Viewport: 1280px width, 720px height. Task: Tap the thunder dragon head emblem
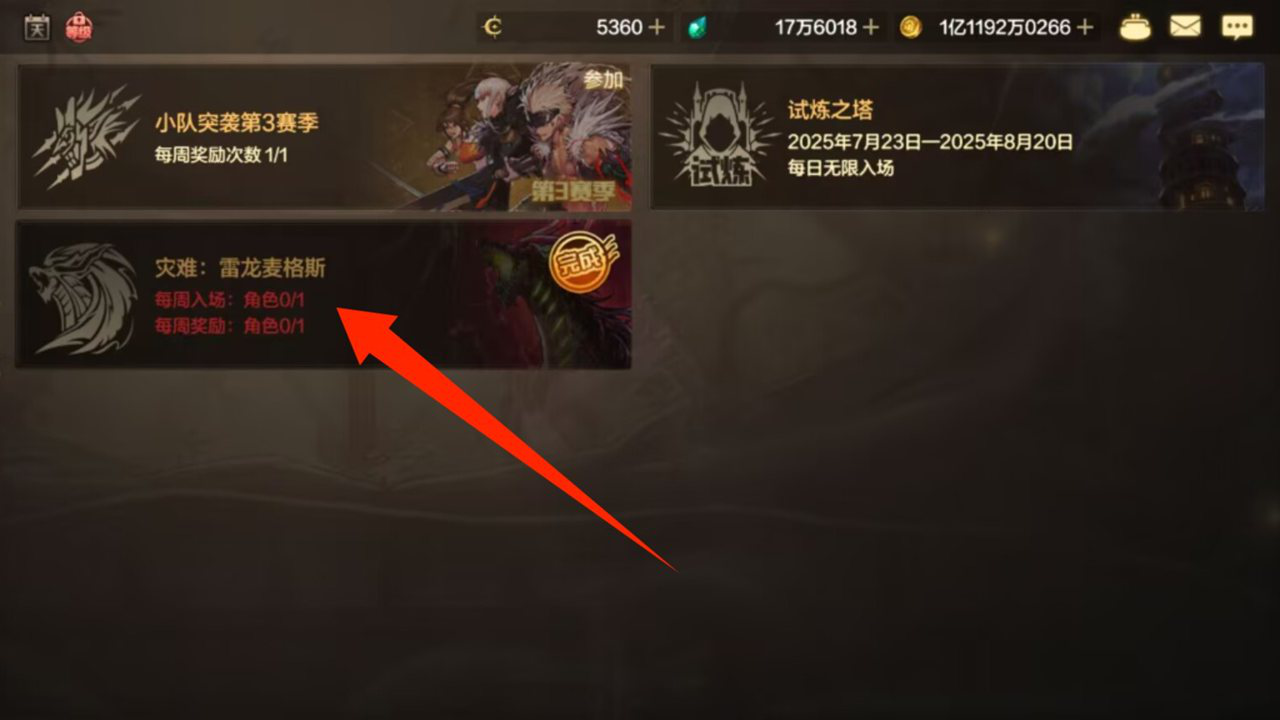coord(83,296)
